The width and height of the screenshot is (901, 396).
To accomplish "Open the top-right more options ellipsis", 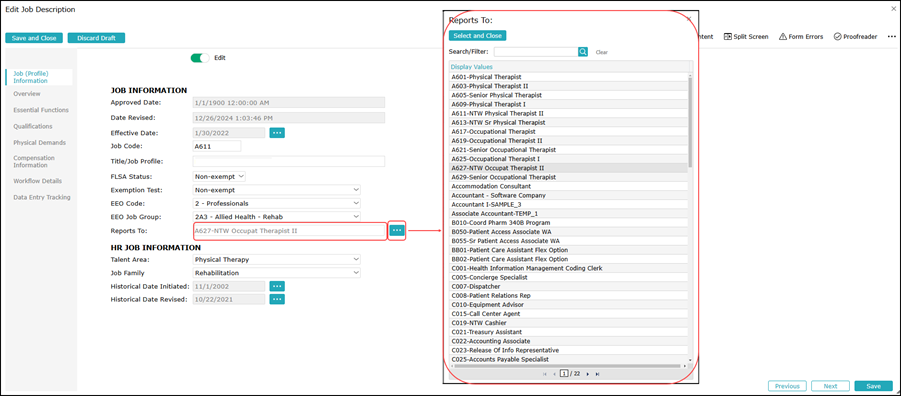I will coord(891,36).
